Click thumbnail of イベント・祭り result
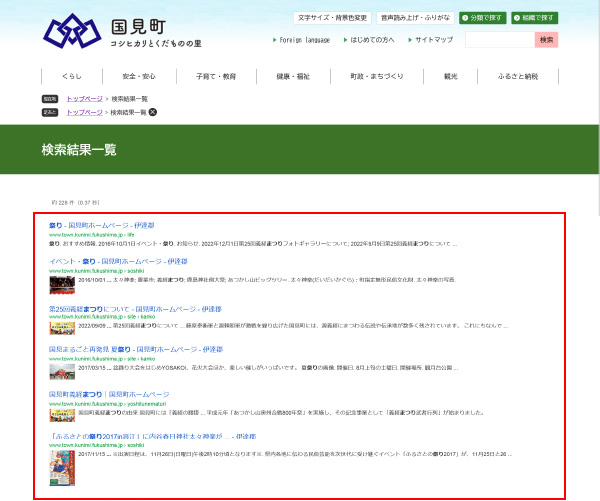 pyautogui.click(x=62, y=285)
